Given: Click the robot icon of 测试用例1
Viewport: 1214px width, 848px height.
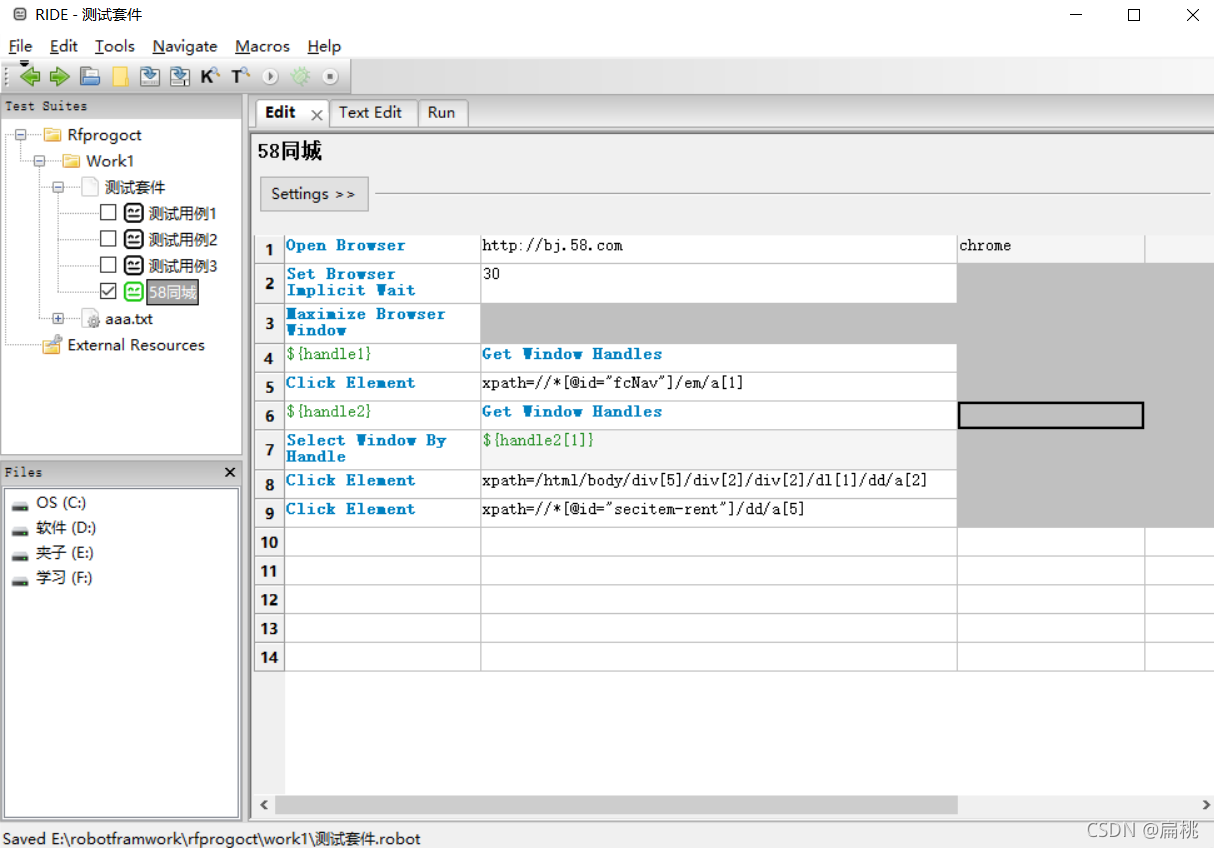Looking at the screenshot, I should 134,213.
